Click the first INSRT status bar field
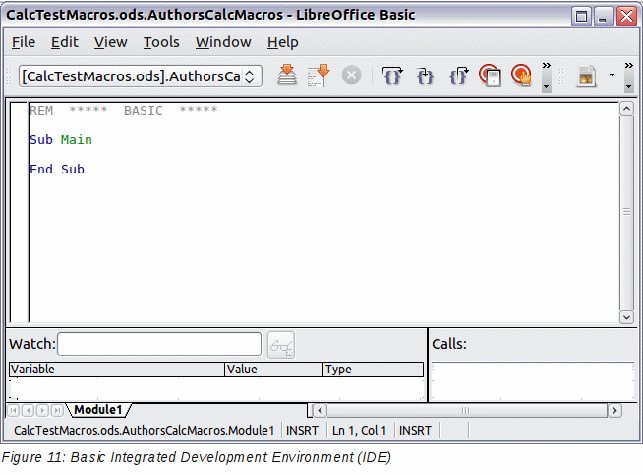The image size is (643, 475). coord(302,431)
